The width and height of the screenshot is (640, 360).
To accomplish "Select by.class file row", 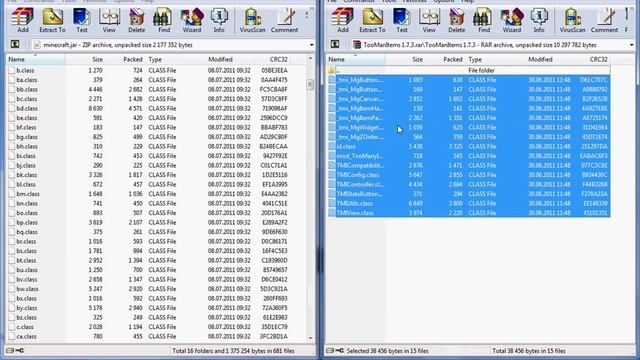I will (x=149, y=308).
